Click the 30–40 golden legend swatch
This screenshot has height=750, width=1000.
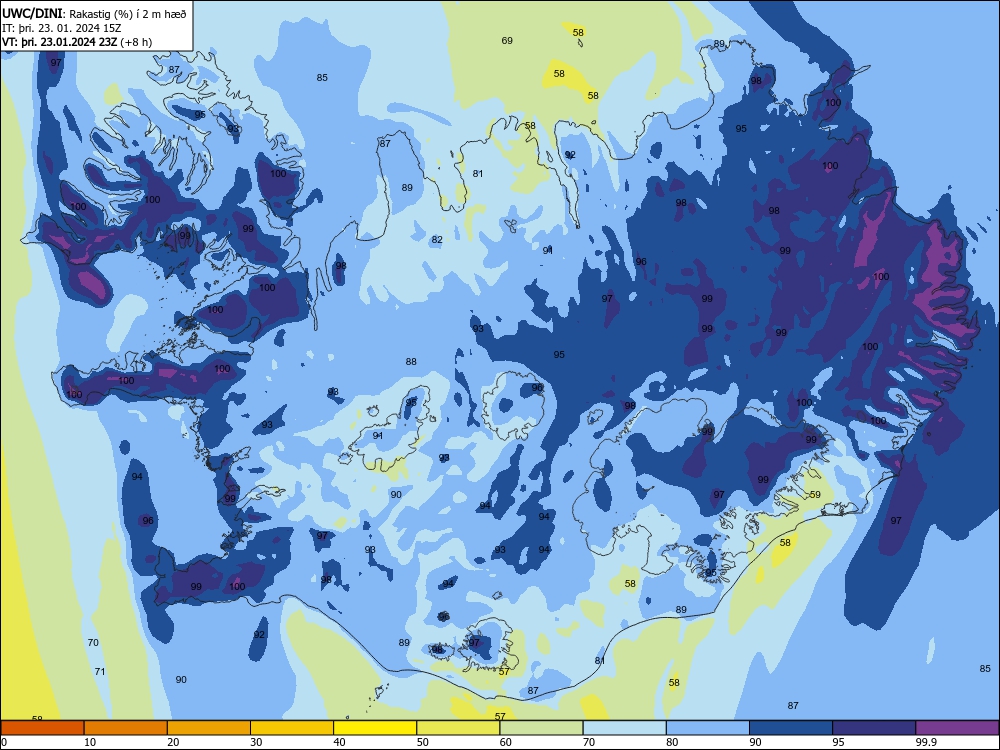(292, 728)
